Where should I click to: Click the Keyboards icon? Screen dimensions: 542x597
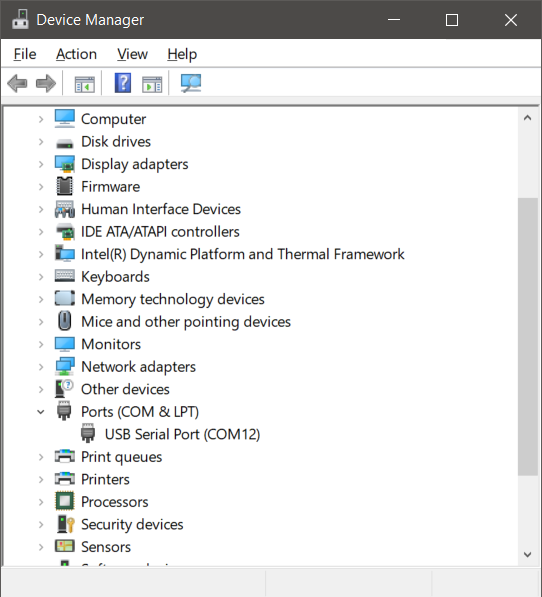(65, 275)
